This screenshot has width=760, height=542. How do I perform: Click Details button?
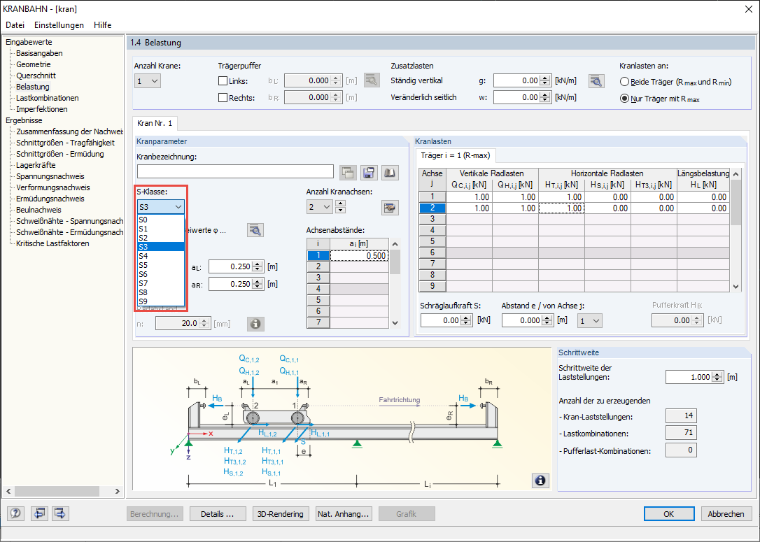point(217,514)
